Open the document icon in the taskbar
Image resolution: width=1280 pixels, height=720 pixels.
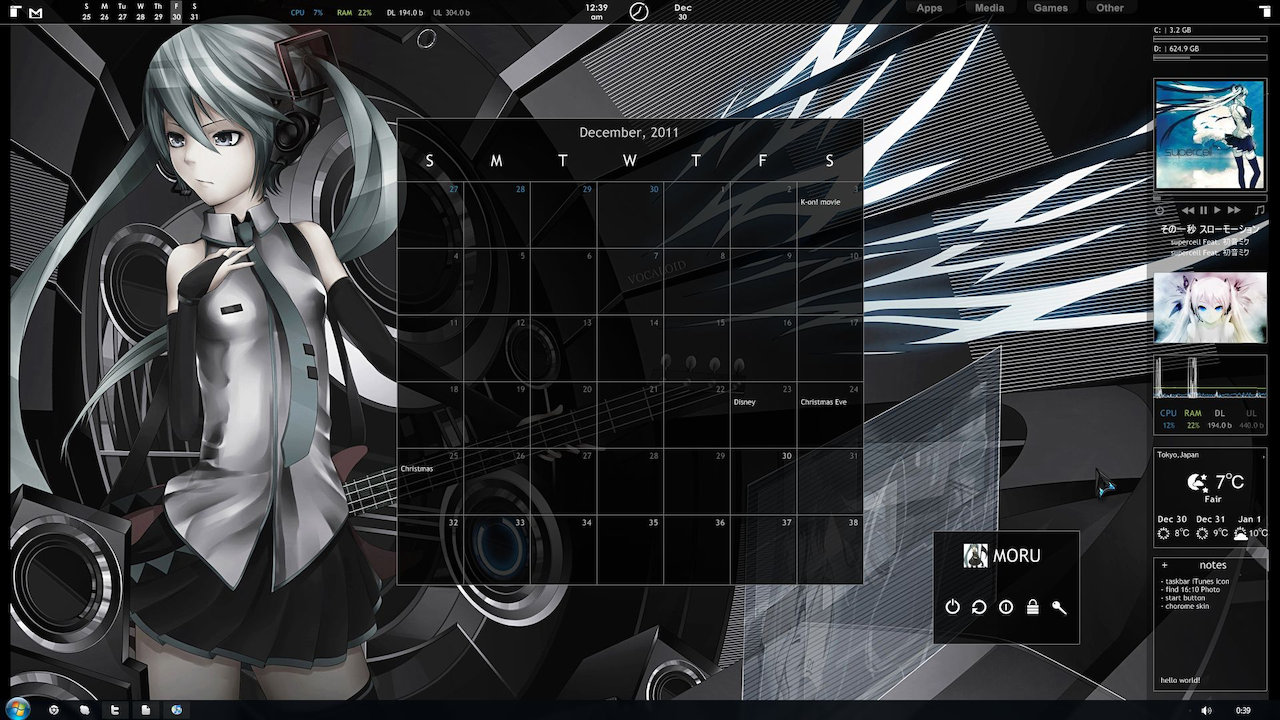coord(146,710)
